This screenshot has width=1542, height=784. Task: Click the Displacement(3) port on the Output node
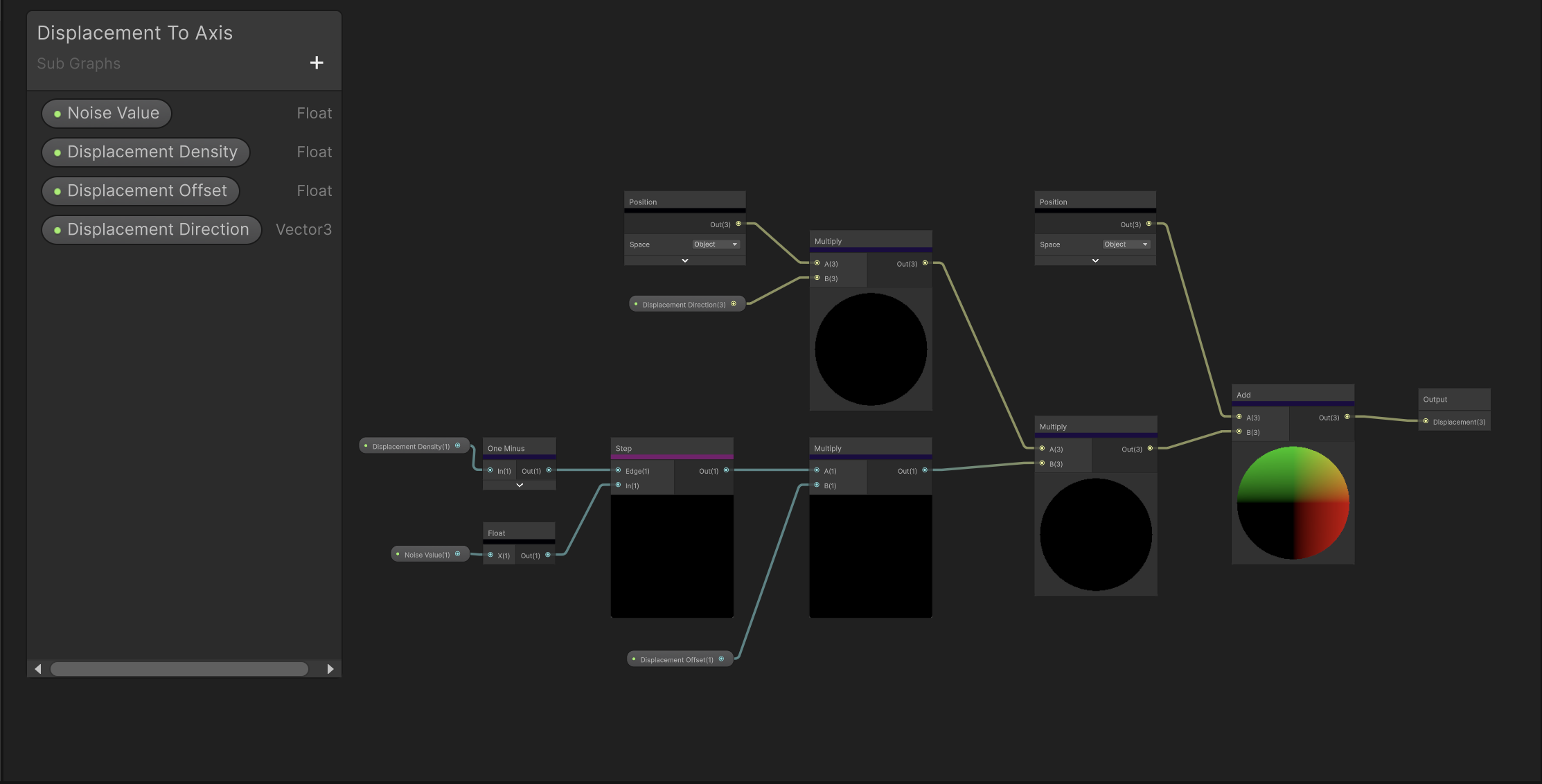tap(1426, 421)
